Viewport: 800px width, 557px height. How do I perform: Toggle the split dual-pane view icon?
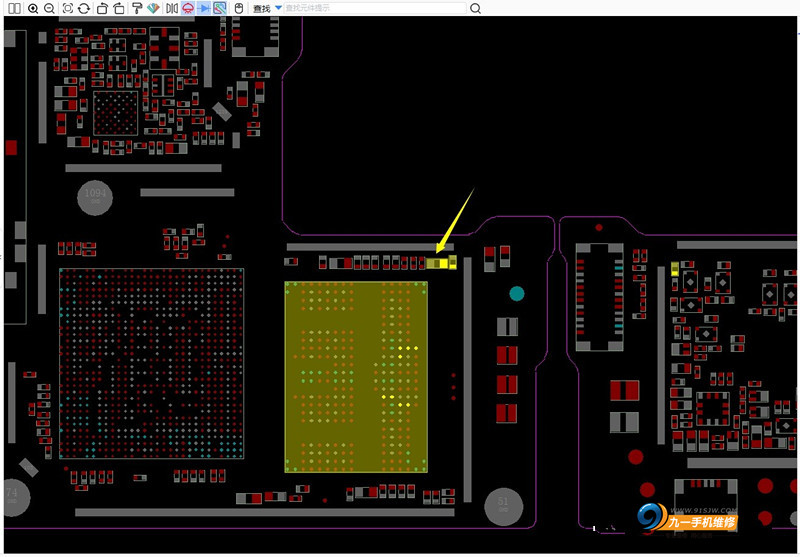(15, 8)
